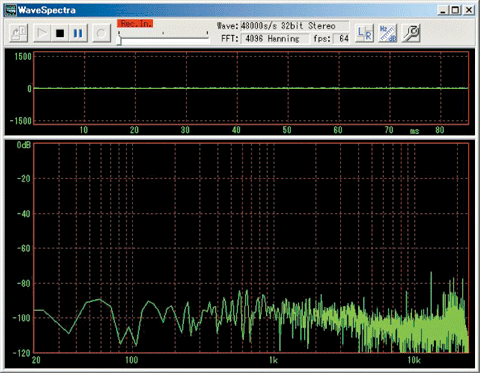Minimize the WaveSpectra window
The image size is (480, 373).
tap(443, 10)
